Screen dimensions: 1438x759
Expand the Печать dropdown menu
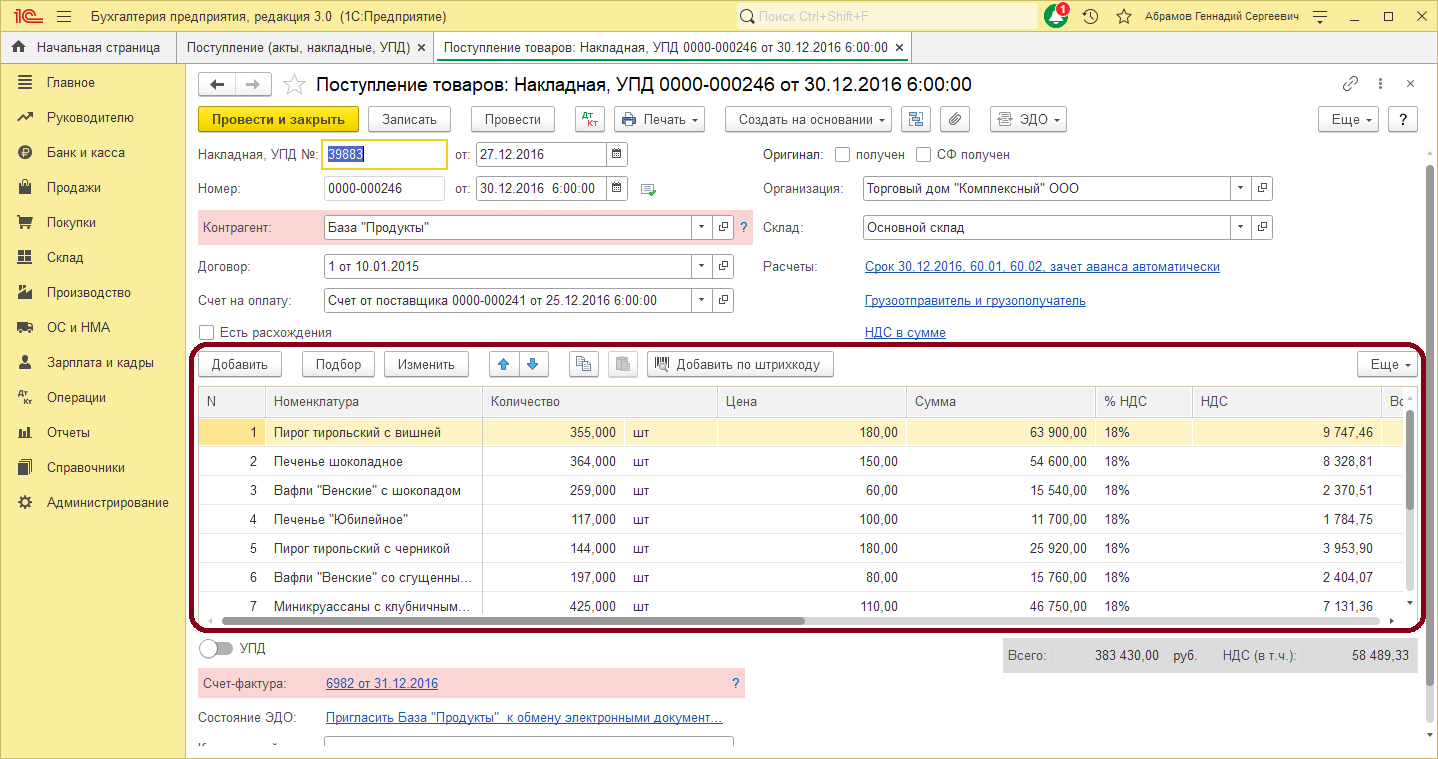coord(659,119)
